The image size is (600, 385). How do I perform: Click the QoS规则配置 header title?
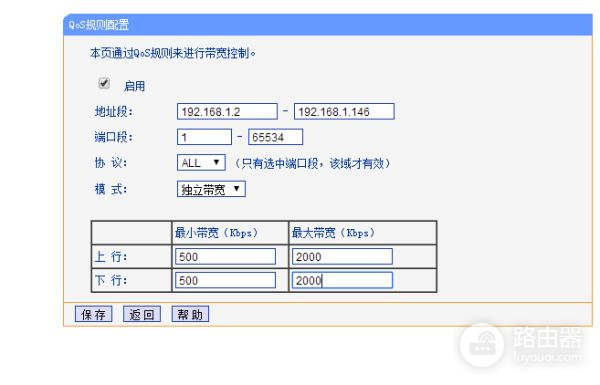(99, 25)
